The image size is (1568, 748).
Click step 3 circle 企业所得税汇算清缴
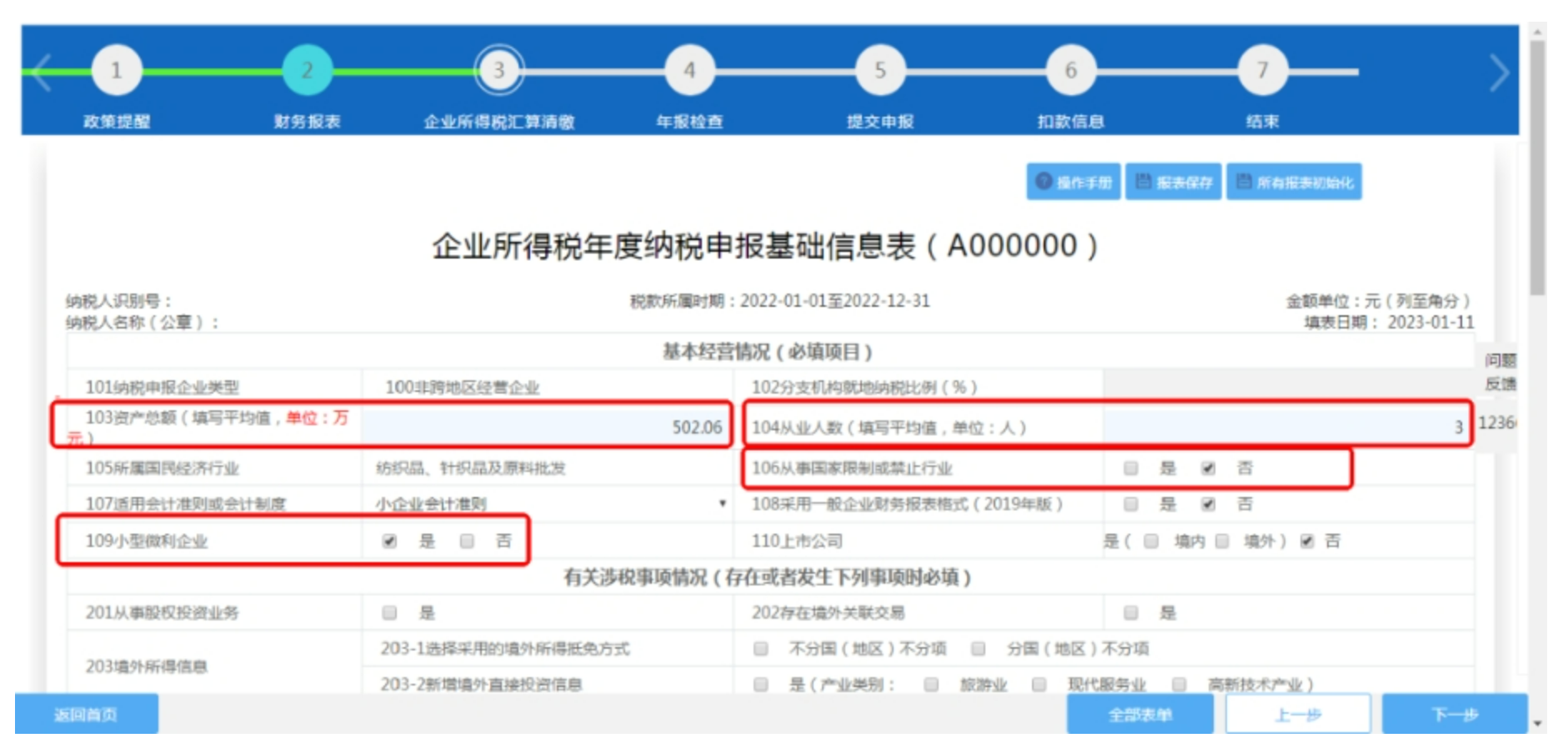click(x=498, y=71)
